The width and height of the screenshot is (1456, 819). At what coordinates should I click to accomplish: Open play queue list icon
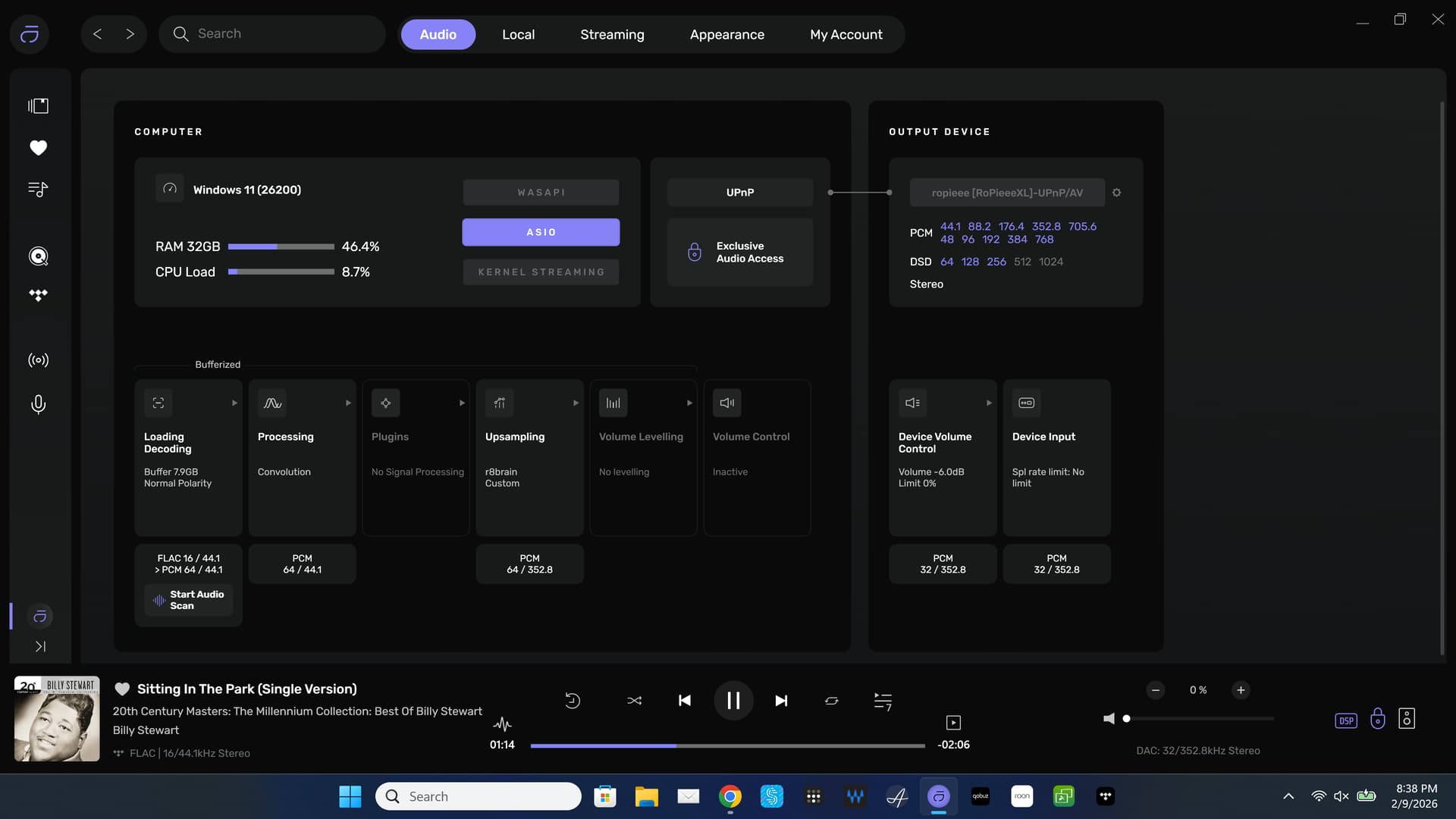click(x=882, y=701)
